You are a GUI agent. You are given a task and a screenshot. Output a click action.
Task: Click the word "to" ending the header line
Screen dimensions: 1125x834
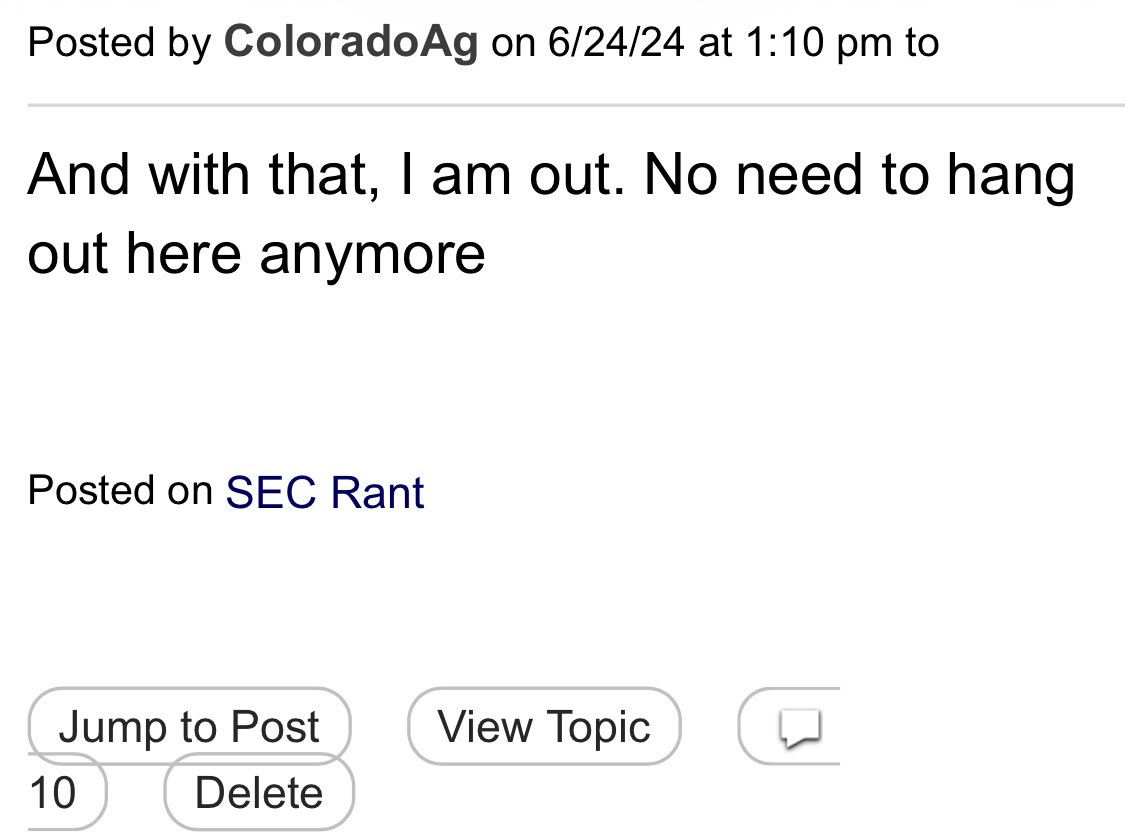(921, 42)
